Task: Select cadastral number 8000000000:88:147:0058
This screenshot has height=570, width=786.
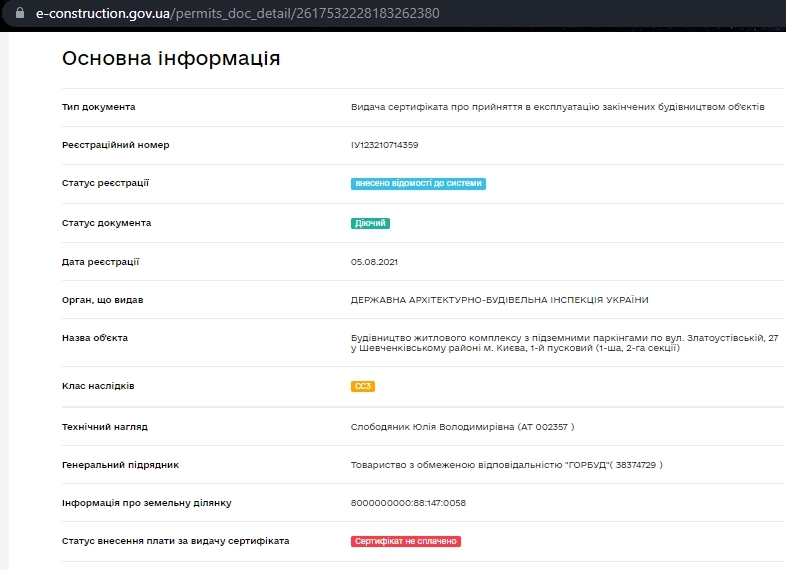Action: coord(408,503)
